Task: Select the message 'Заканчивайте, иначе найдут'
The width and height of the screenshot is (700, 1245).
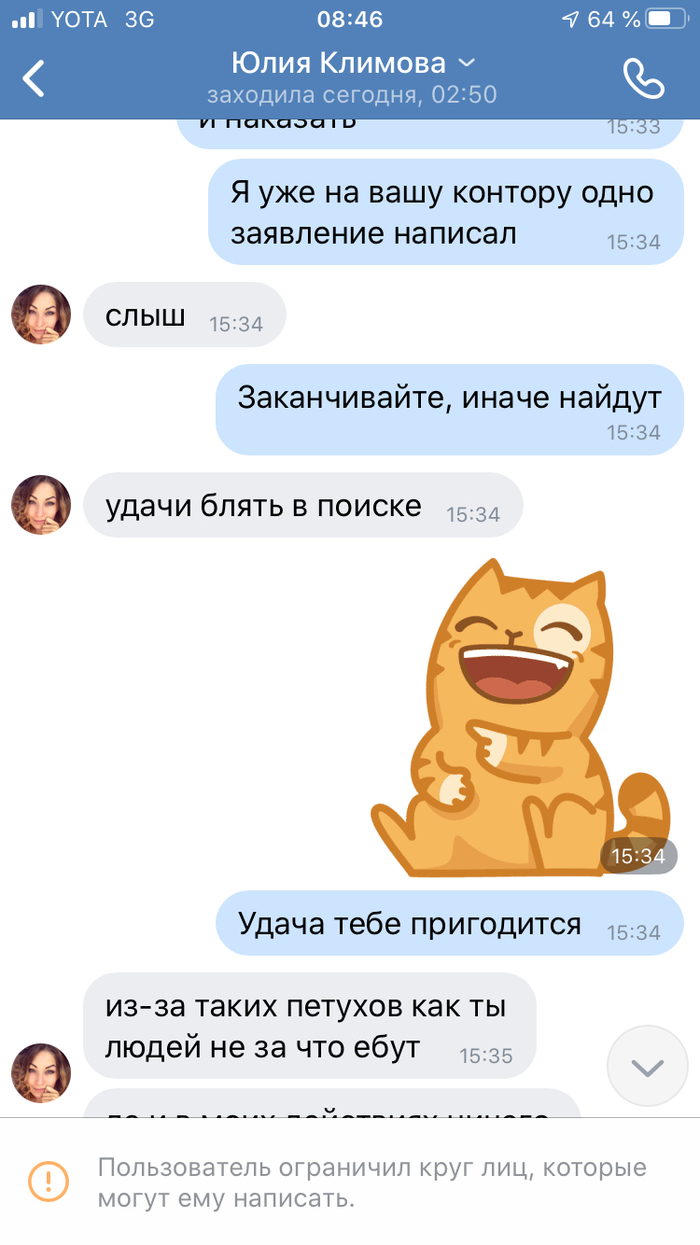Action: 450,408
